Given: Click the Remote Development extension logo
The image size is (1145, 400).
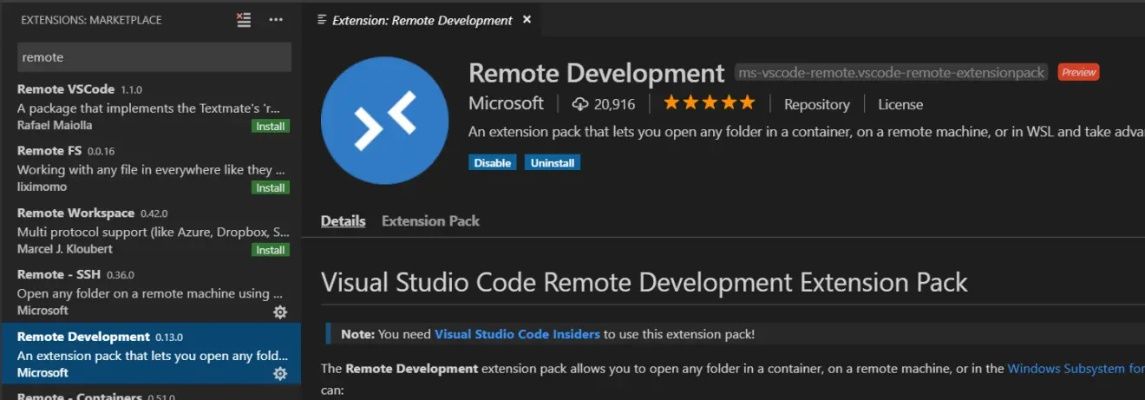Looking at the screenshot, I should (384, 121).
